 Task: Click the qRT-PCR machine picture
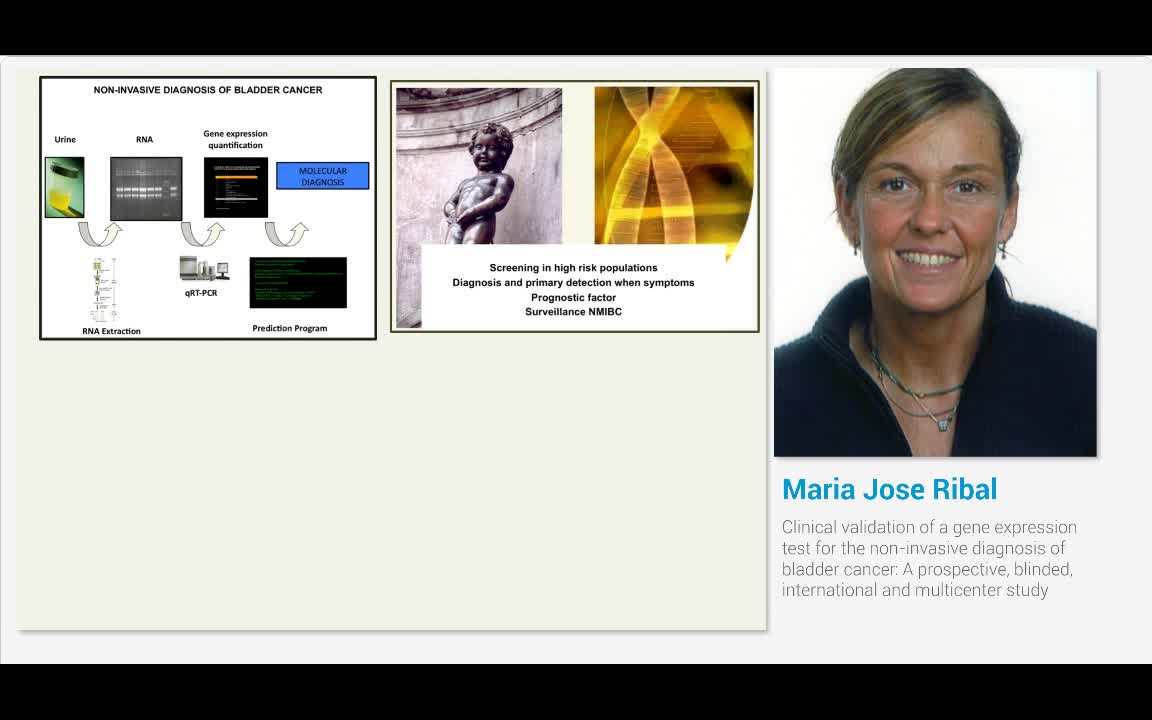click(x=203, y=269)
